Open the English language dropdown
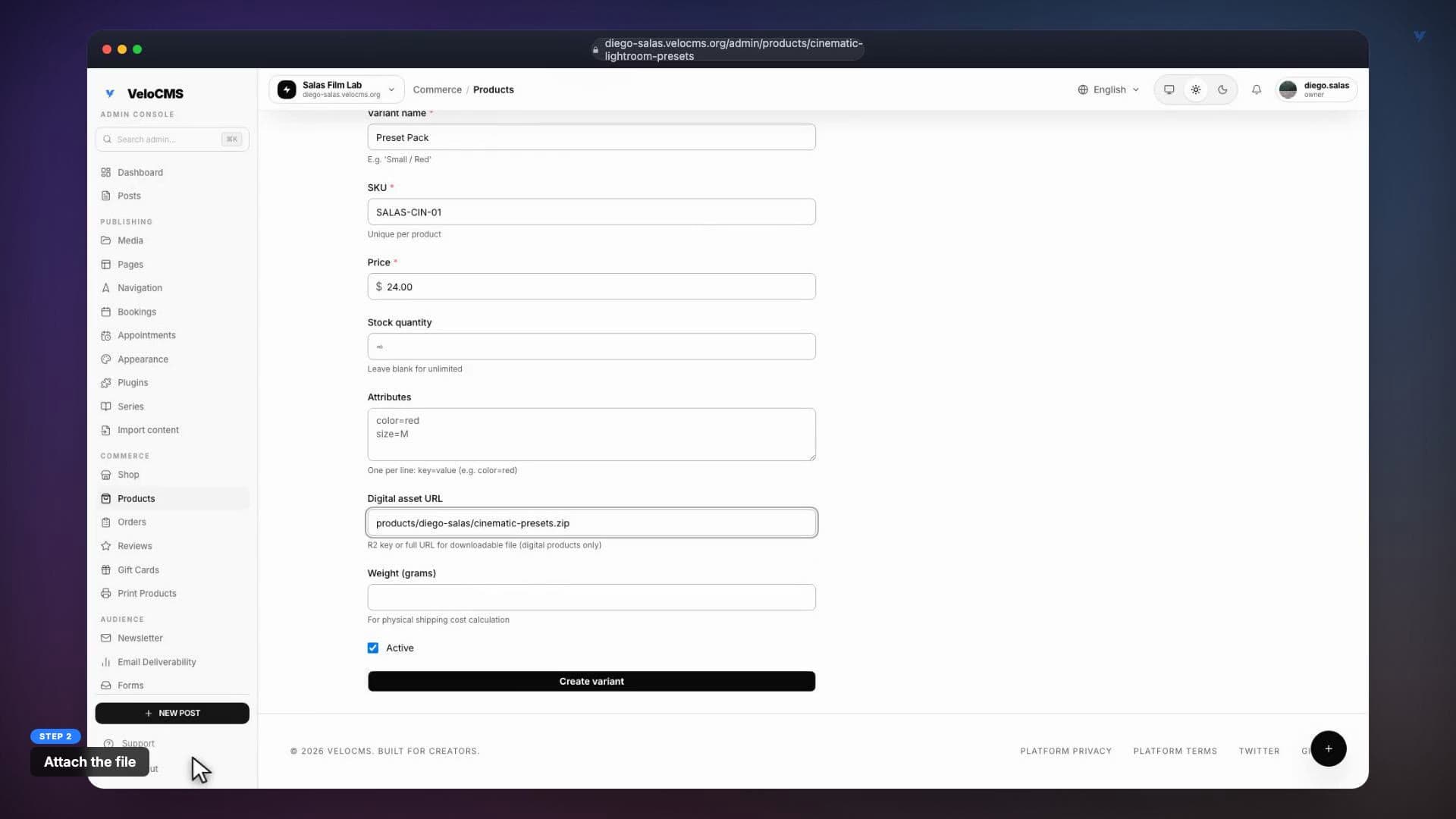Image resolution: width=1456 pixels, height=819 pixels. pyautogui.click(x=1109, y=89)
